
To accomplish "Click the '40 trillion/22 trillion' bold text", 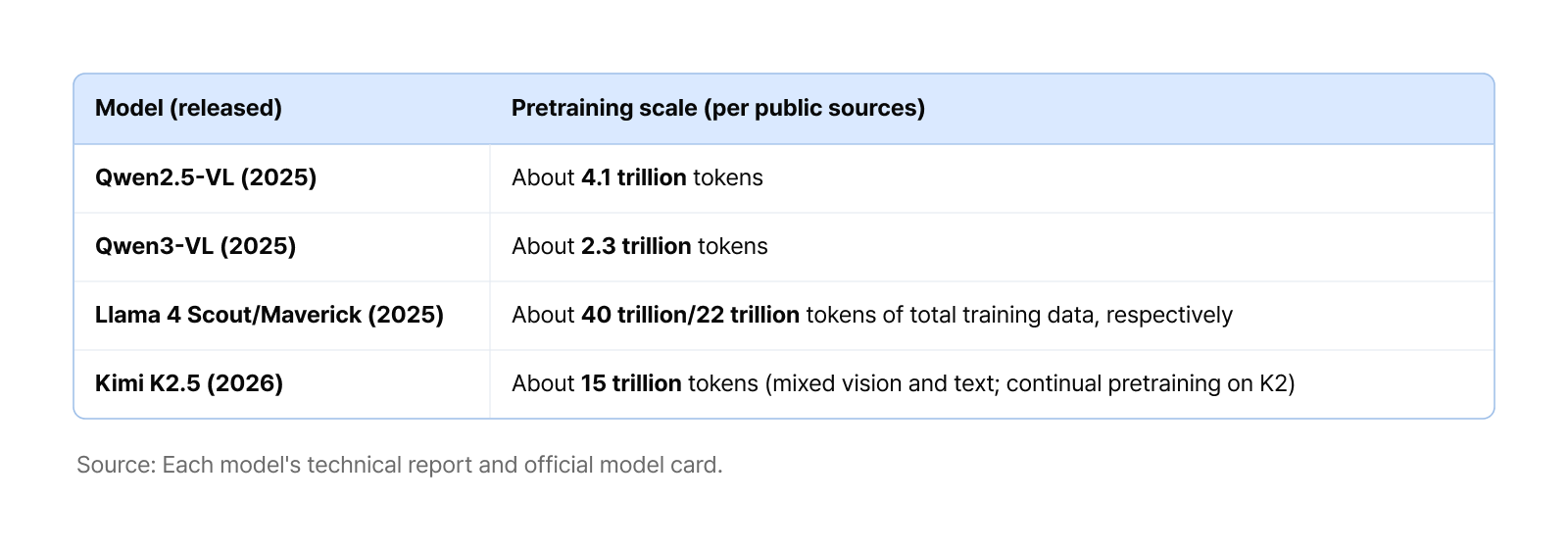I will click(x=691, y=315).
